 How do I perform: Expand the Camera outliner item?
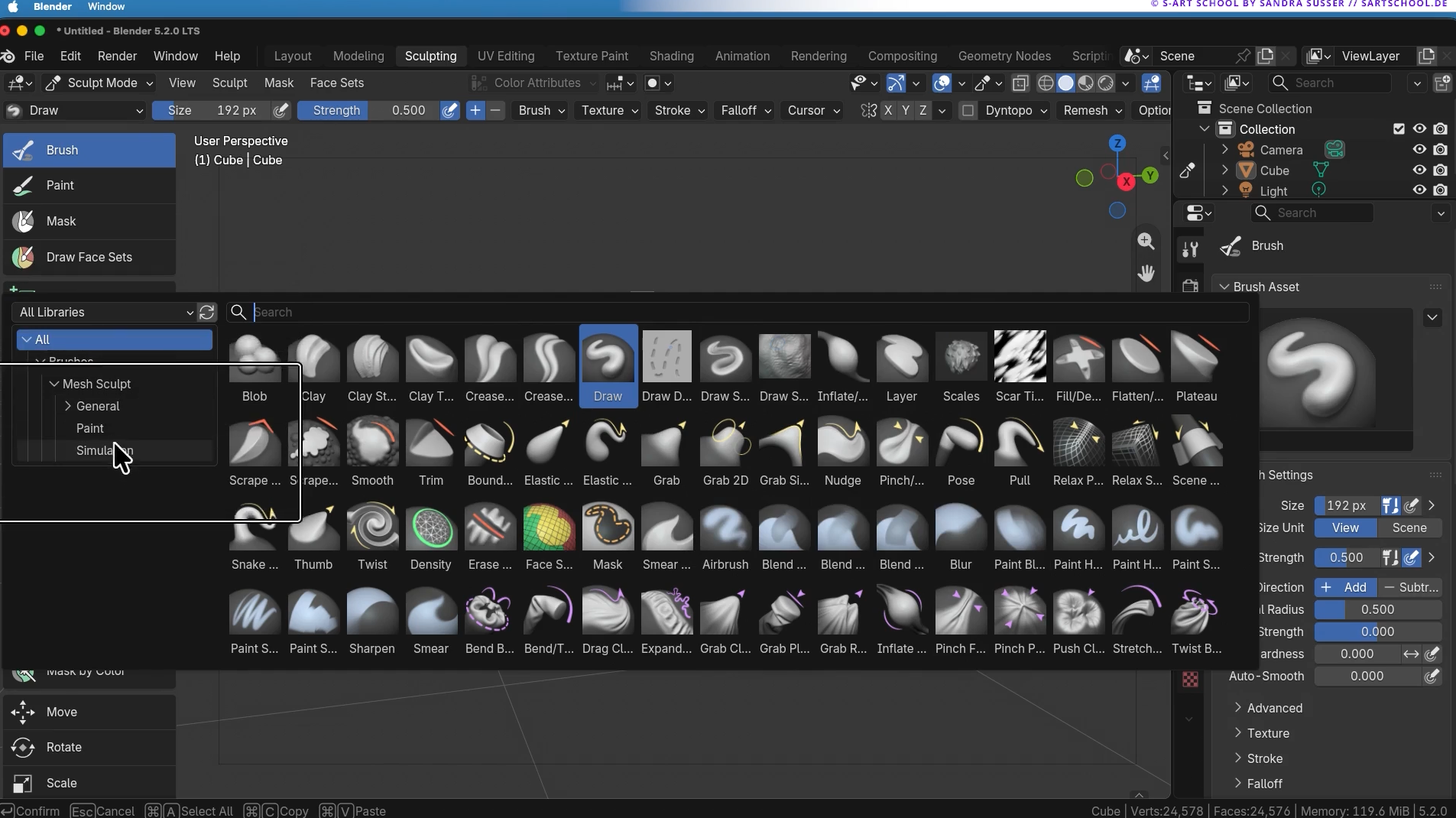(1225, 150)
